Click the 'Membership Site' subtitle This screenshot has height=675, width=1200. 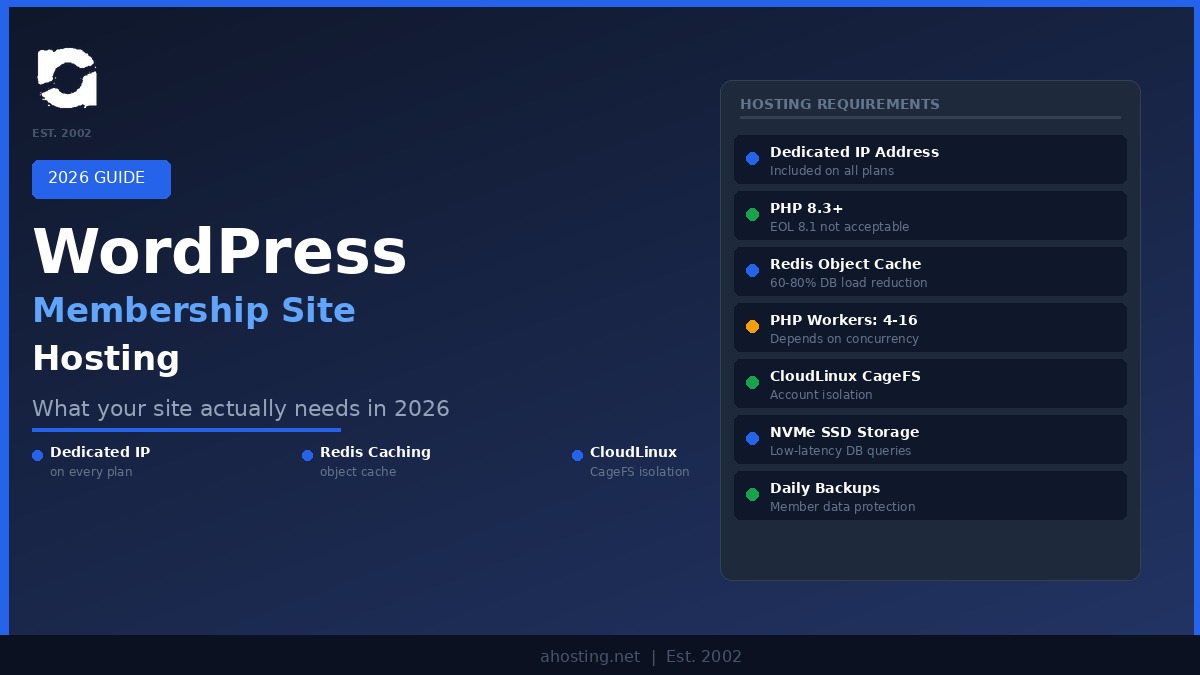pos(194,310)
